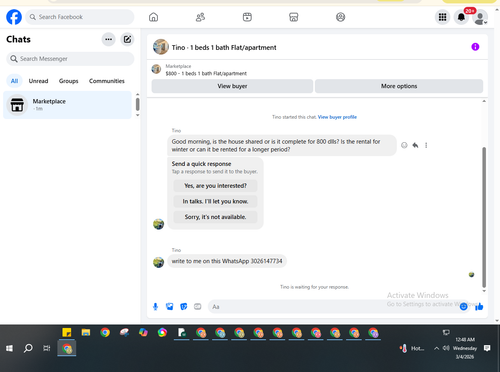The image size is (500, 372).
Task: Attach a photo with the image icon
Action: pyautogui.click(x=169, y=307)
